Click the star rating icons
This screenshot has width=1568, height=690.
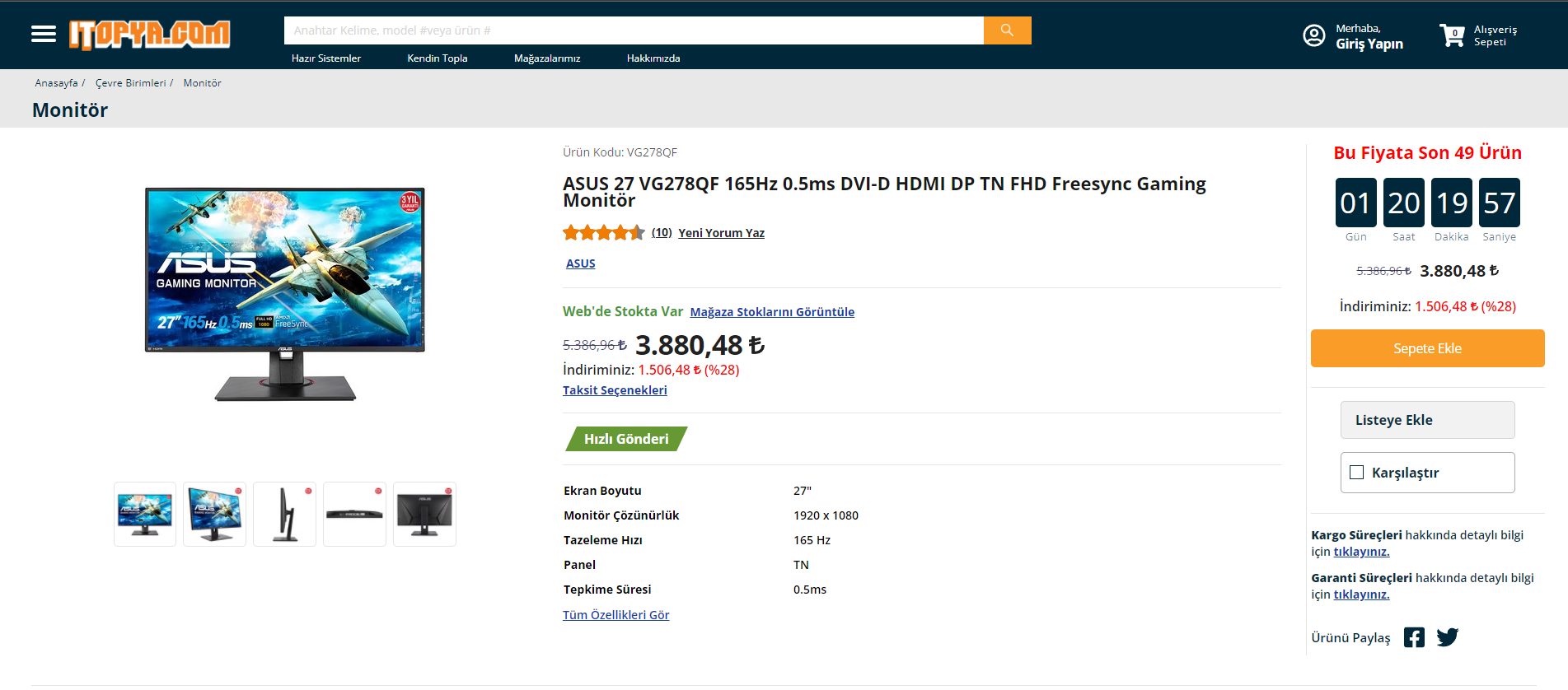(x=603, y=233)
